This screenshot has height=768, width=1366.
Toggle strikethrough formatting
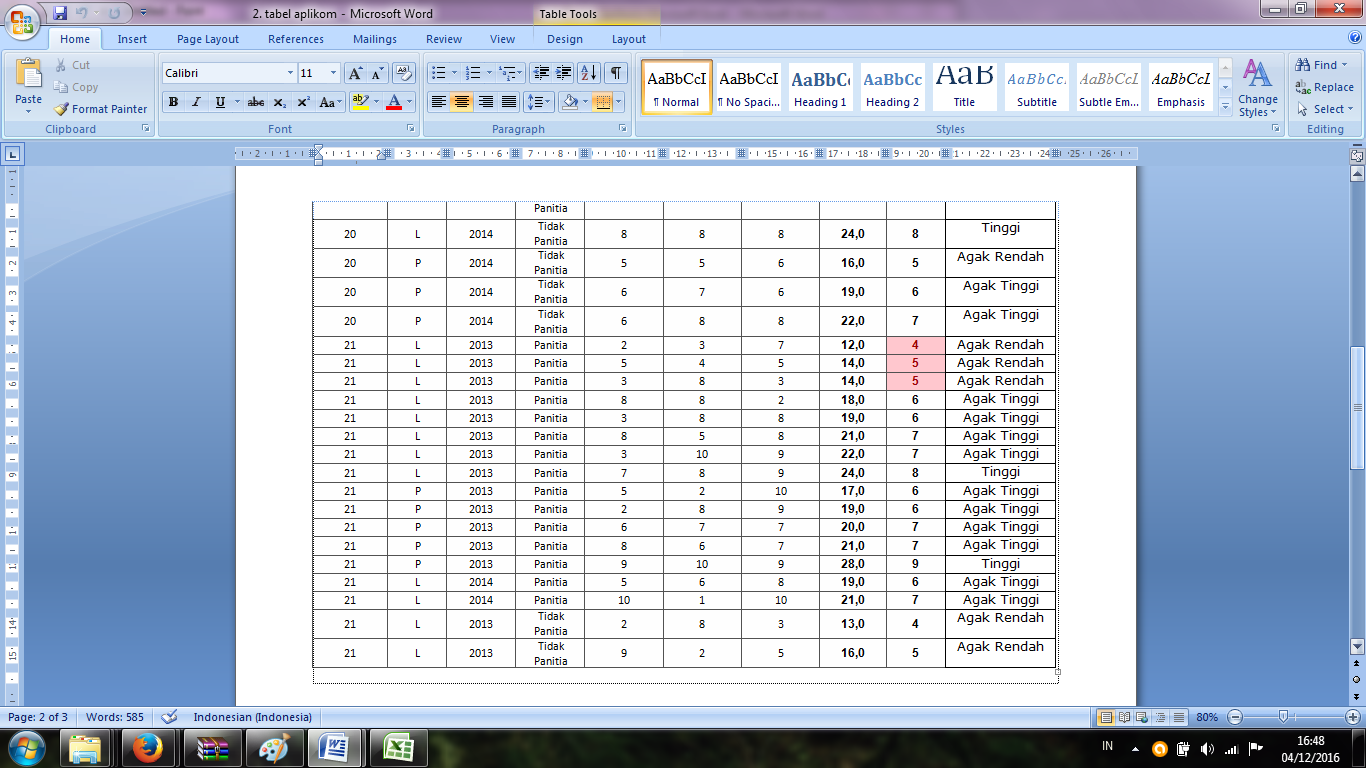[255, 102]
